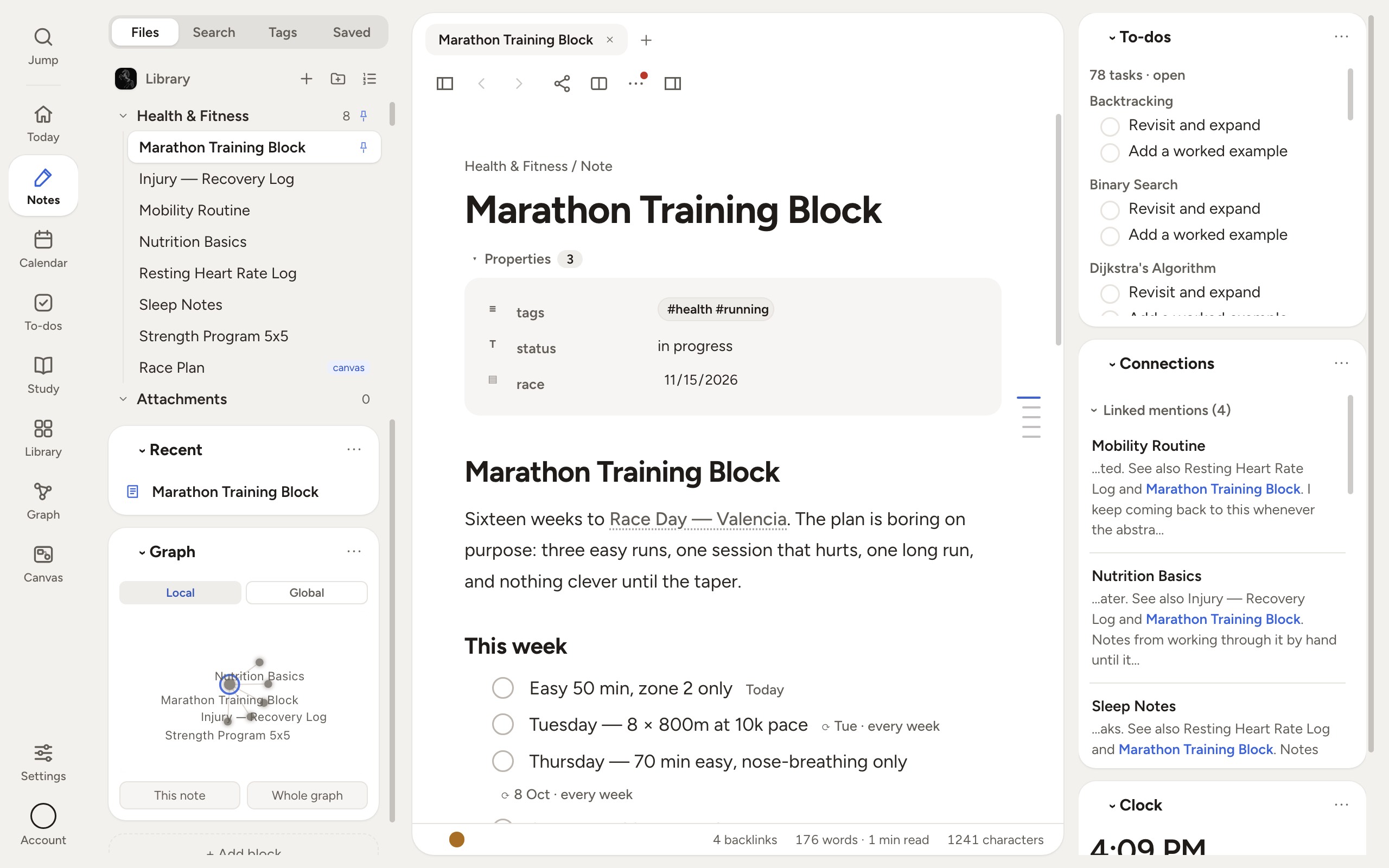1389x868 pixels.
Task: Add a new note with plus icon
Action: (307, 79)
